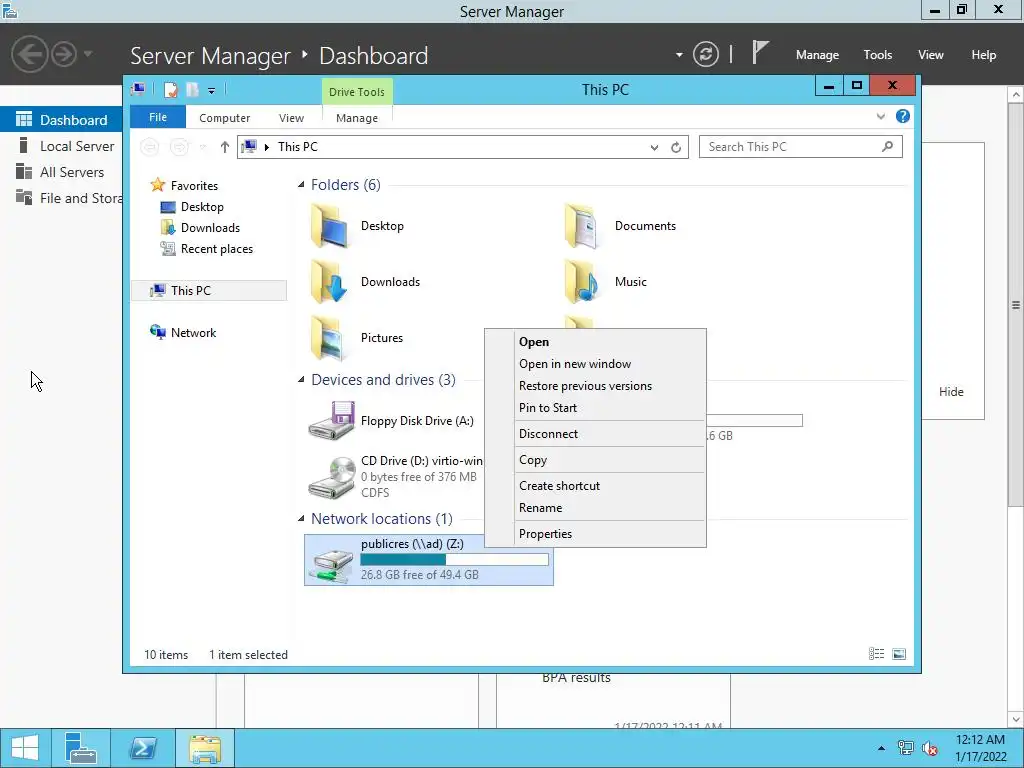Click Server Manager forward arrow button
The height and width of the screenshot is (768, 1024).
[64, 54]
